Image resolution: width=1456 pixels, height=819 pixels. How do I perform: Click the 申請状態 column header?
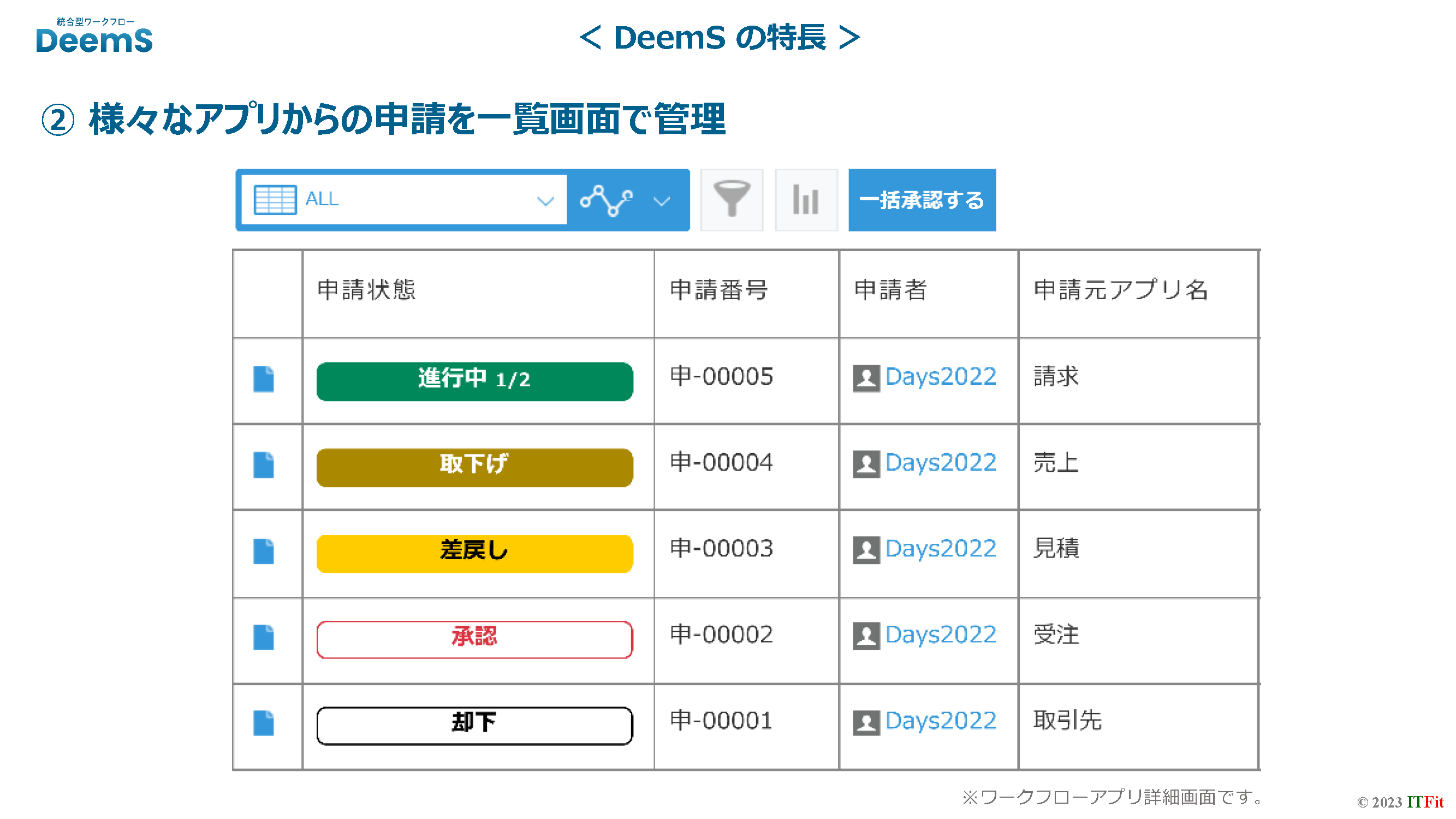click(x=366, y=290)
